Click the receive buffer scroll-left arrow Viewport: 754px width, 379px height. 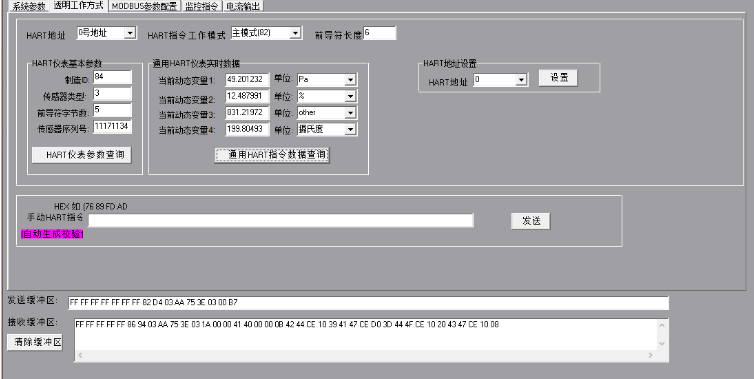point(80,355)
